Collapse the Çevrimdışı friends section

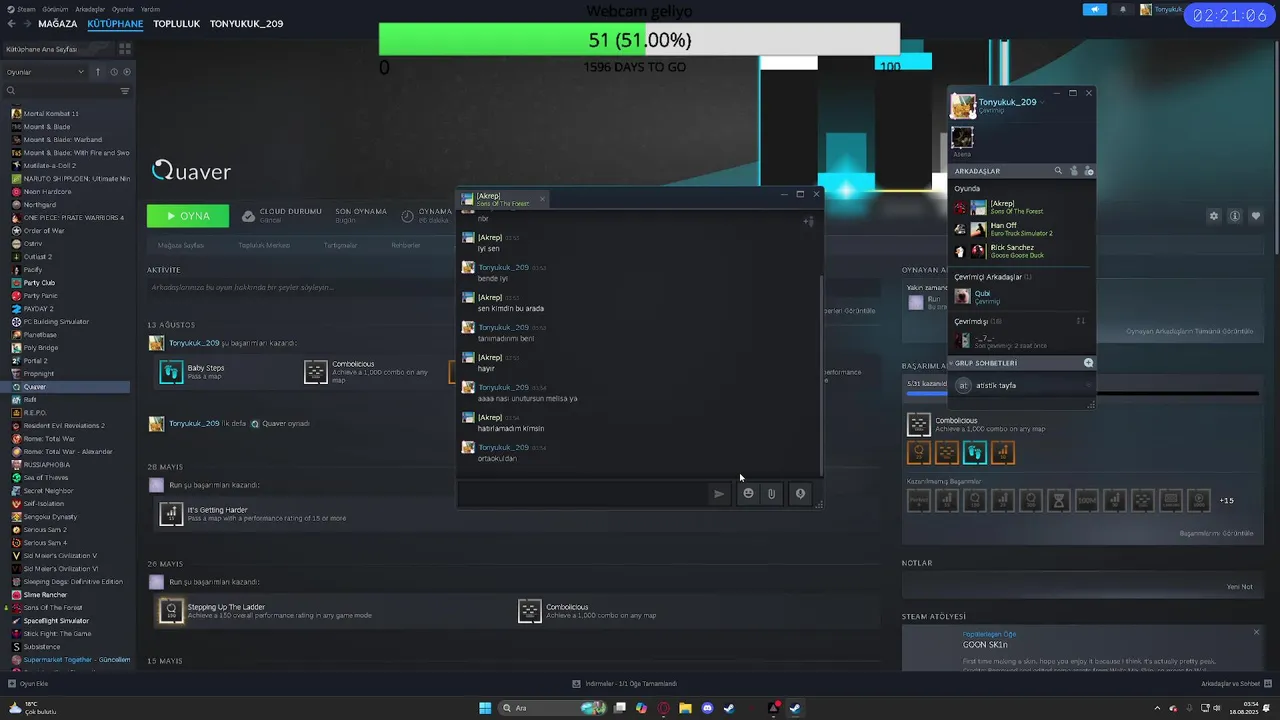click(978, 321)
